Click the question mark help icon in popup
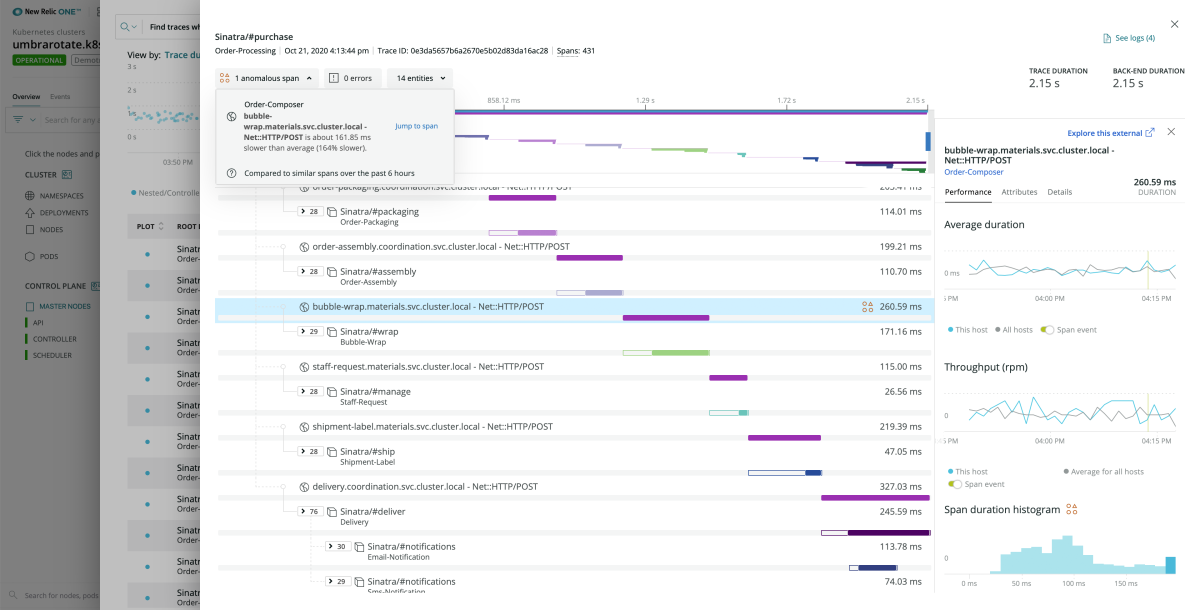This screenshot has width=1200, height=610. pos(231,172)
